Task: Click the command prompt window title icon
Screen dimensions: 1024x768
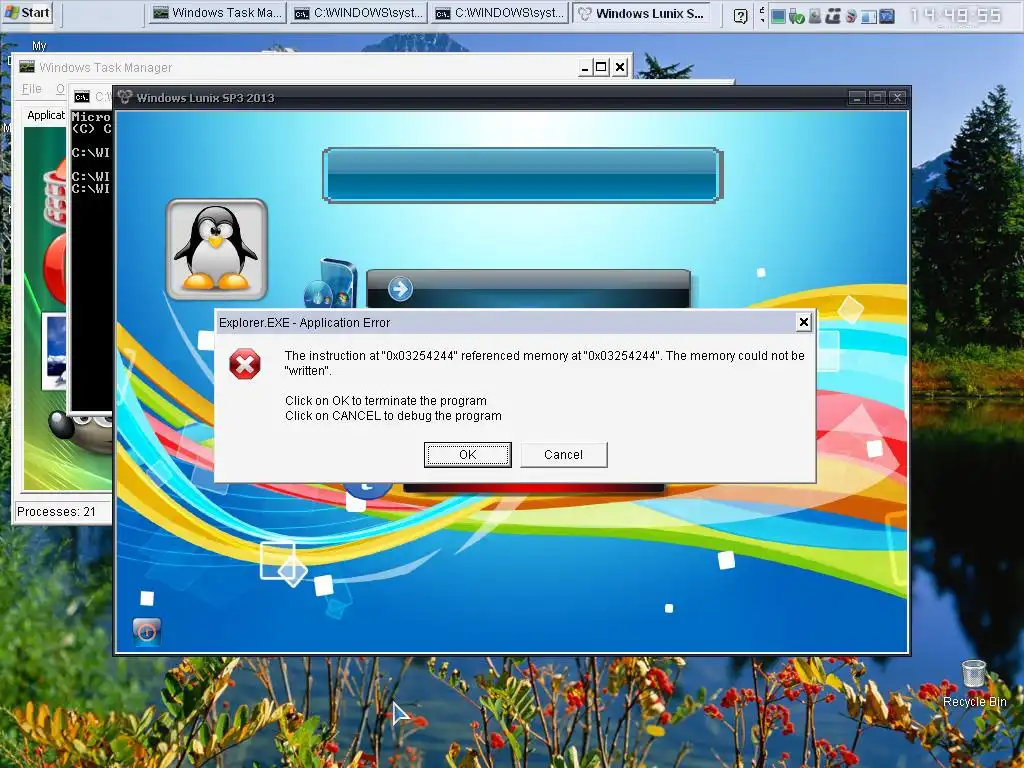Action: 82,97
